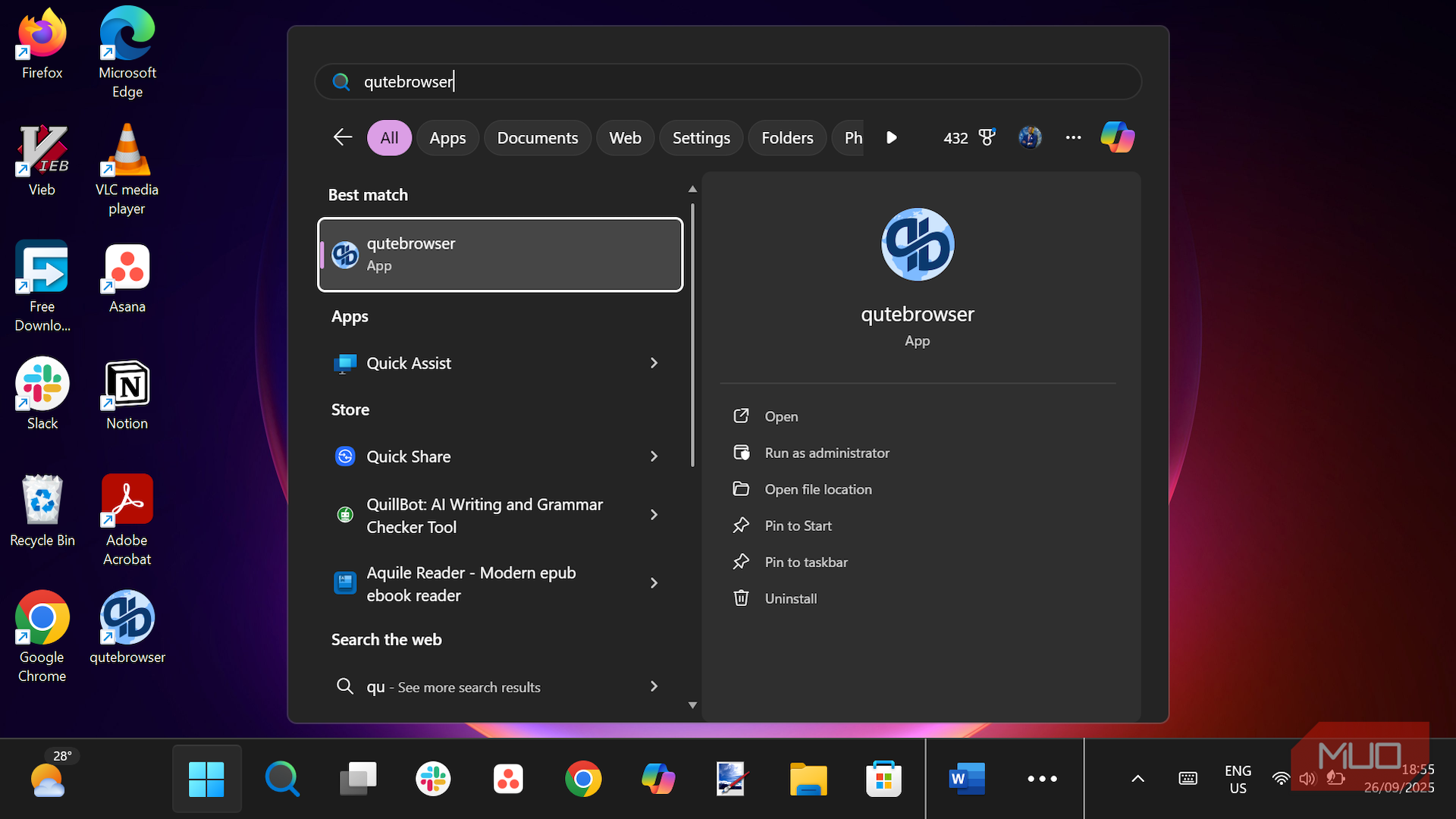Open the Task View icon on the taskbar

(358, 779)
